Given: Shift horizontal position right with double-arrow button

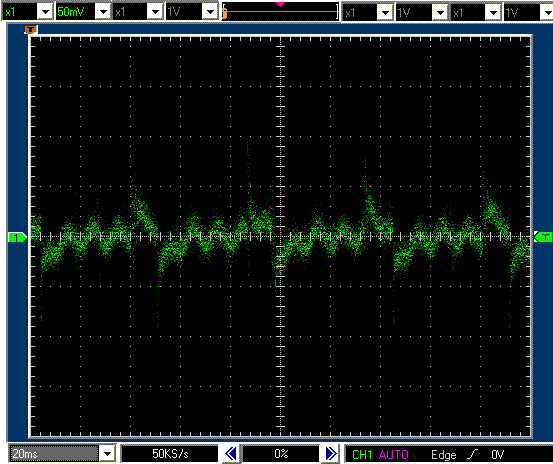Looking at the screenshot, I should click(x=331, y=453).
